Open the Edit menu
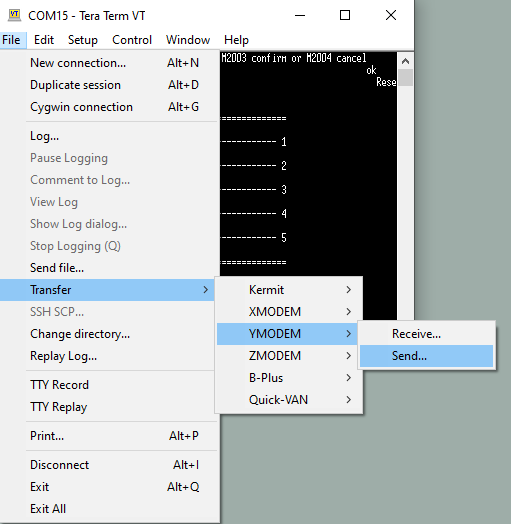Viewport: 511px width, 524px height. [44, 40]
